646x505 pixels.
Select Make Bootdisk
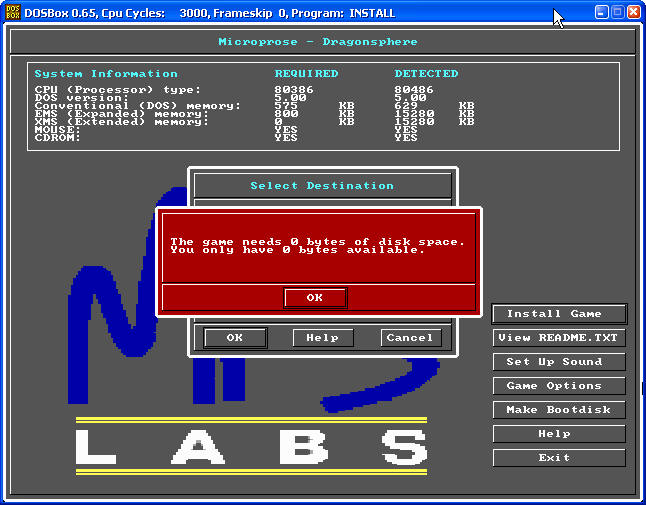coord(559,410)
